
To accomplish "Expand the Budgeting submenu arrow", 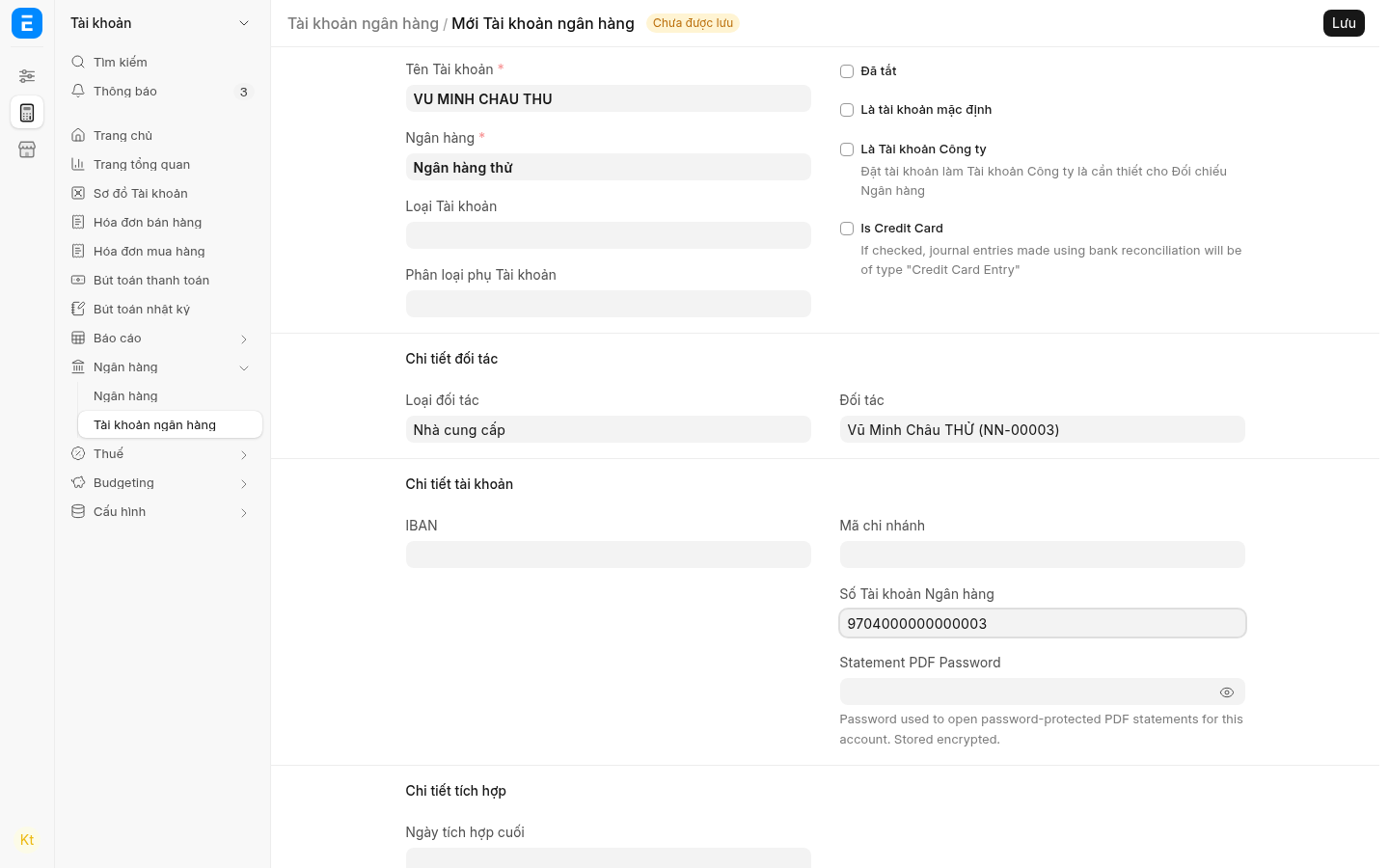I will pyautogui.click(x=244, y=483).
